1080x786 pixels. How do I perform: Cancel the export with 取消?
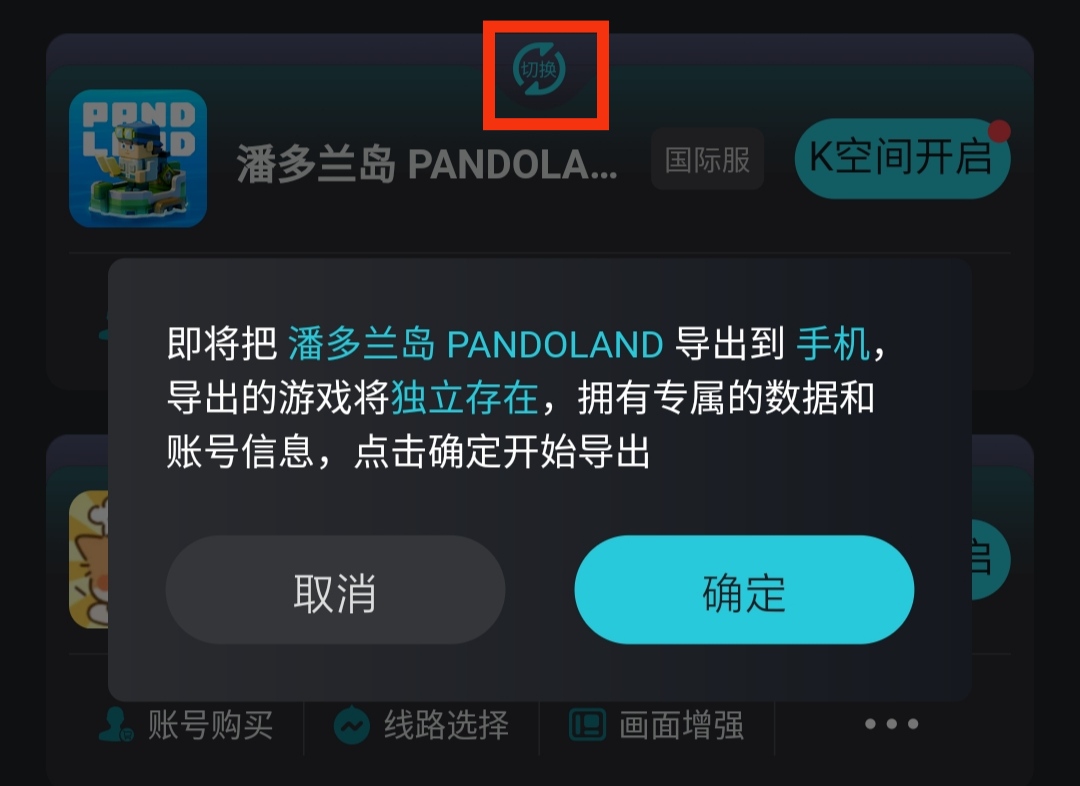click(335, 590)
